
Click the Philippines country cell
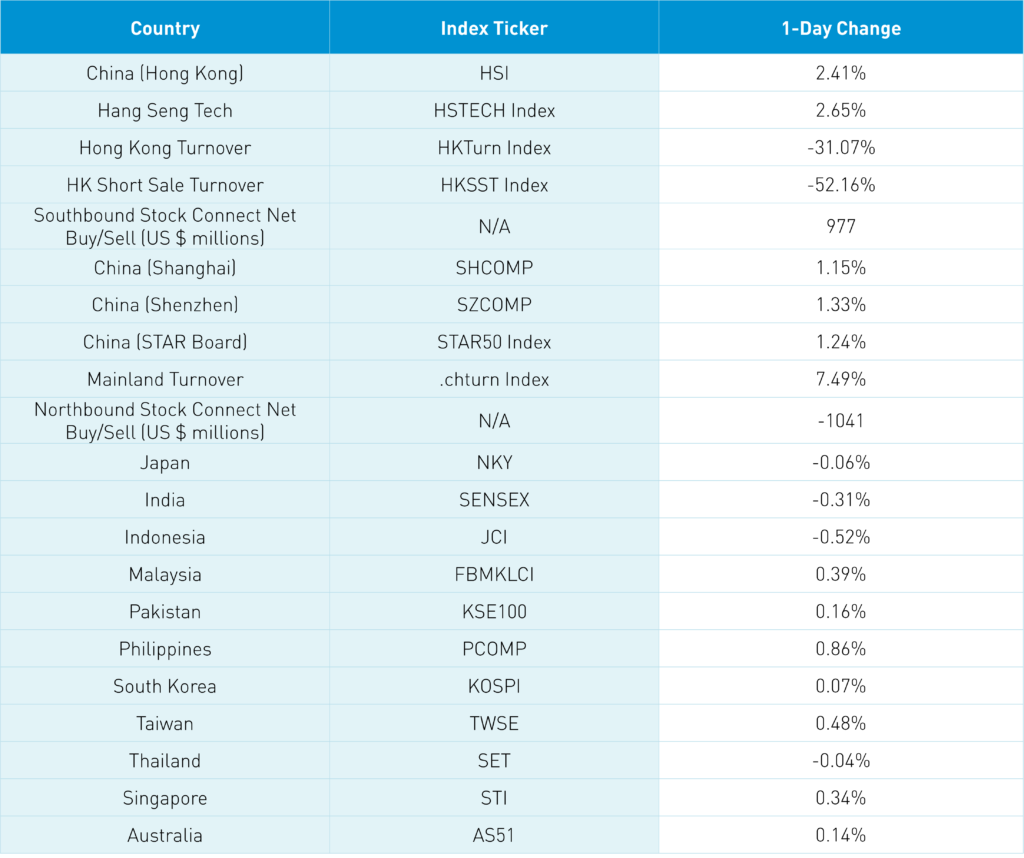click(x=165, y=649)
